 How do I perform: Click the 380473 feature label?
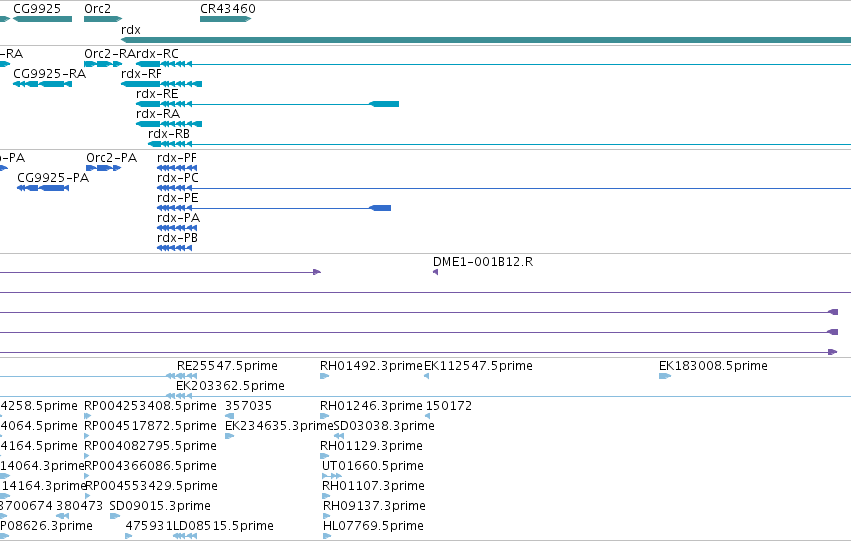[79, 506]
